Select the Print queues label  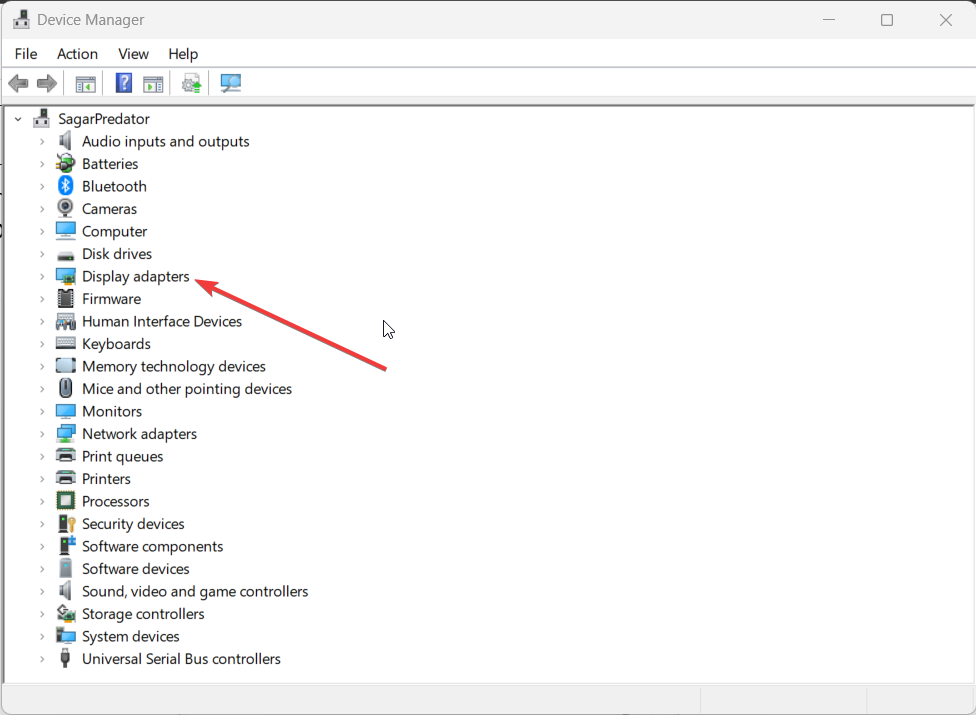[123, 457]
